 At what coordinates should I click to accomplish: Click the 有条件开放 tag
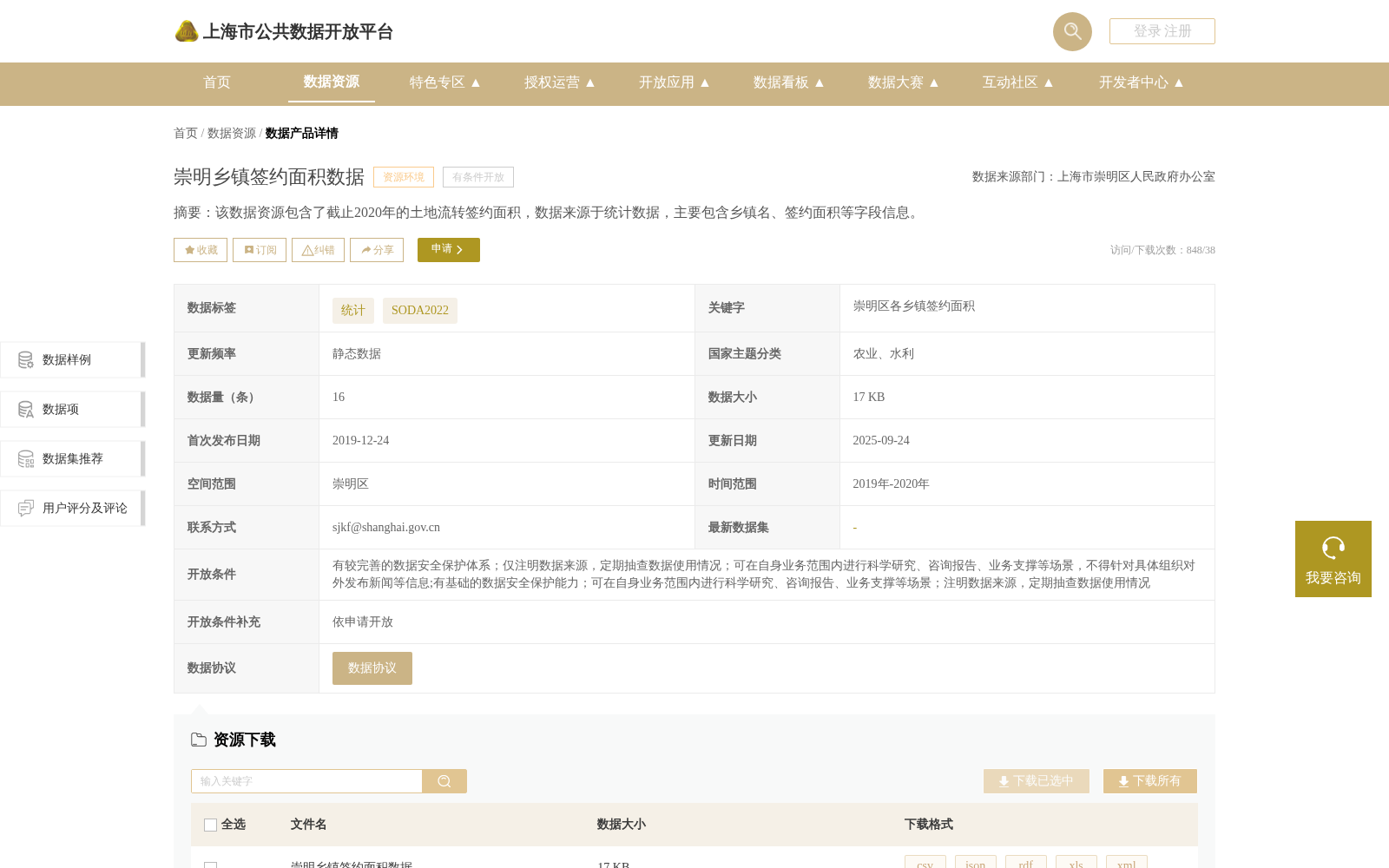coord(478,177)
